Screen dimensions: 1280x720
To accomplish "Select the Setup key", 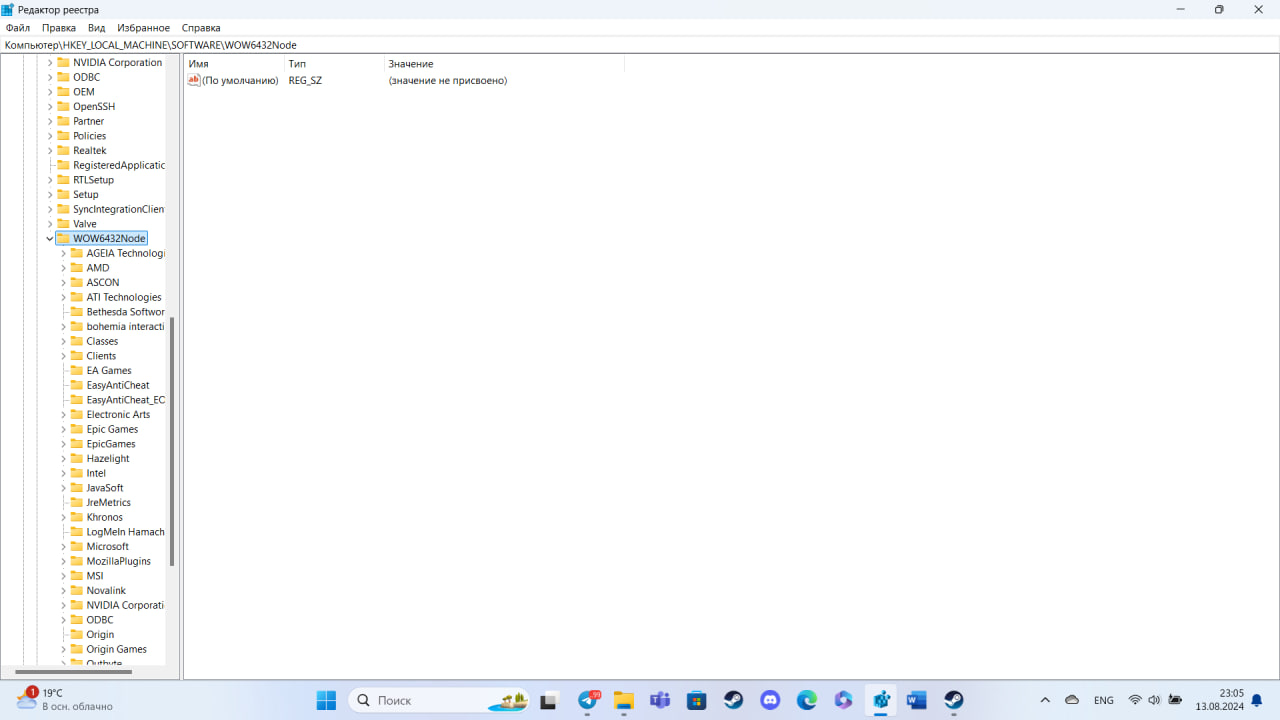I will click(86, 195).
